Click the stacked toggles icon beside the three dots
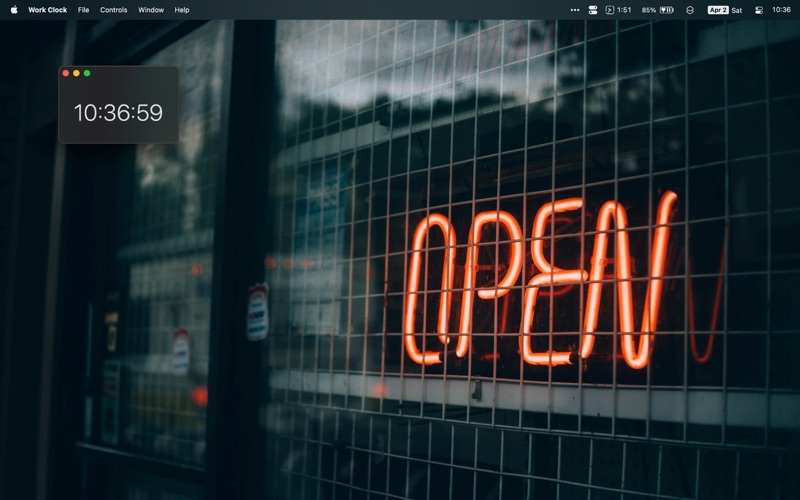The image size is (800, 500). click(x=593, y=10)
